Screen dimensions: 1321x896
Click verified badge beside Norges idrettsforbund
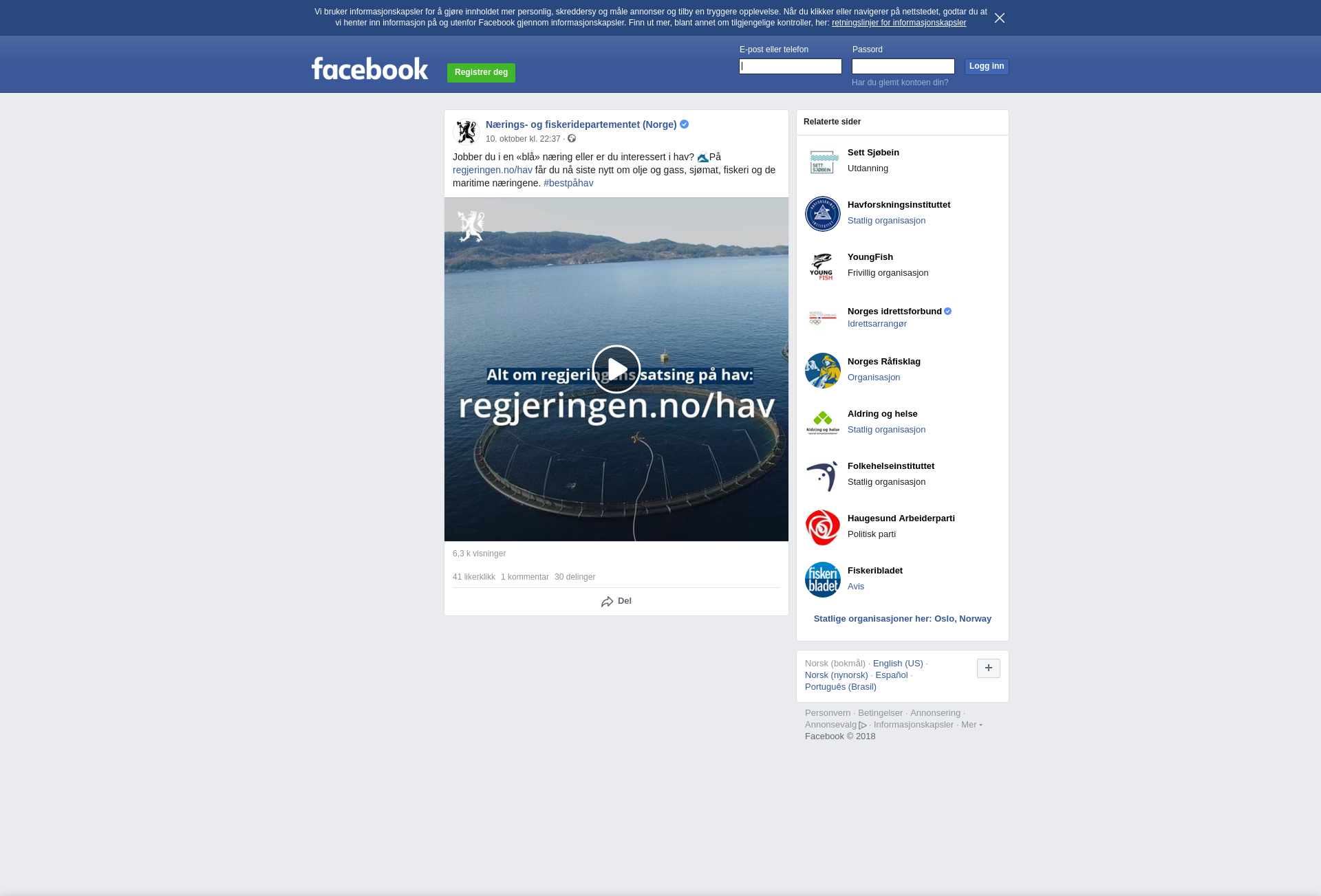coord(947,312)
